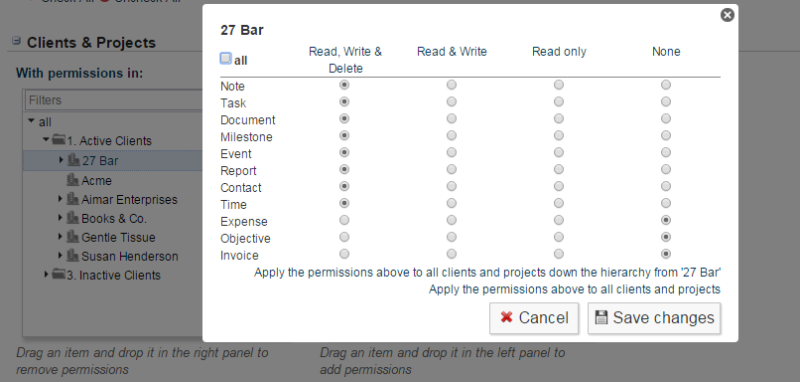Screen dimensions: 800x382
Task: Close the 27 Bar permissions dialog
Action: (727, 15)
